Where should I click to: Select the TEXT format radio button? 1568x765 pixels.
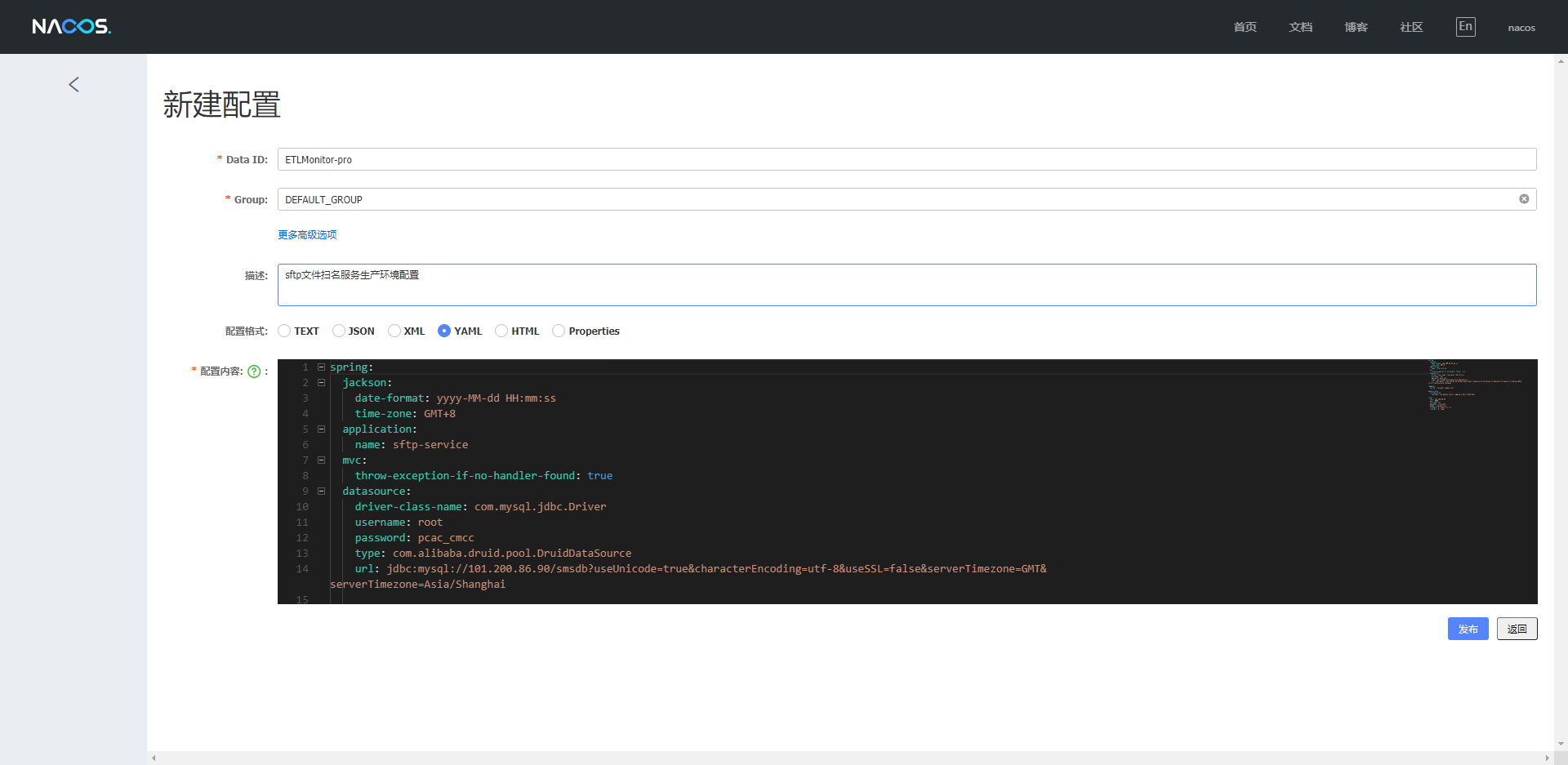click(284, 331)
